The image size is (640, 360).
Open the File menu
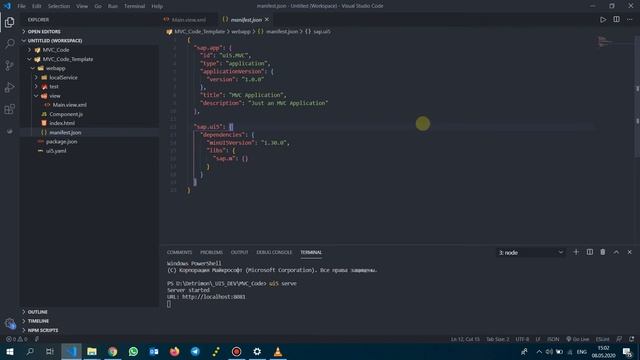[x=21, y=6]
